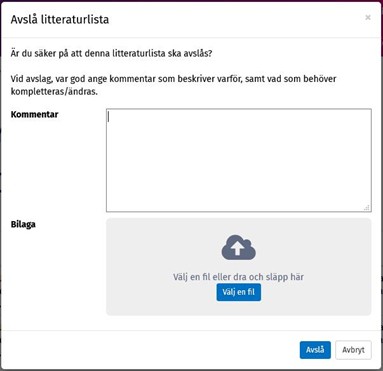This screenshot has height=371, width=383.
Task: Click text 'Välj en fil eller dra och släpp här'
Action: 238,277
